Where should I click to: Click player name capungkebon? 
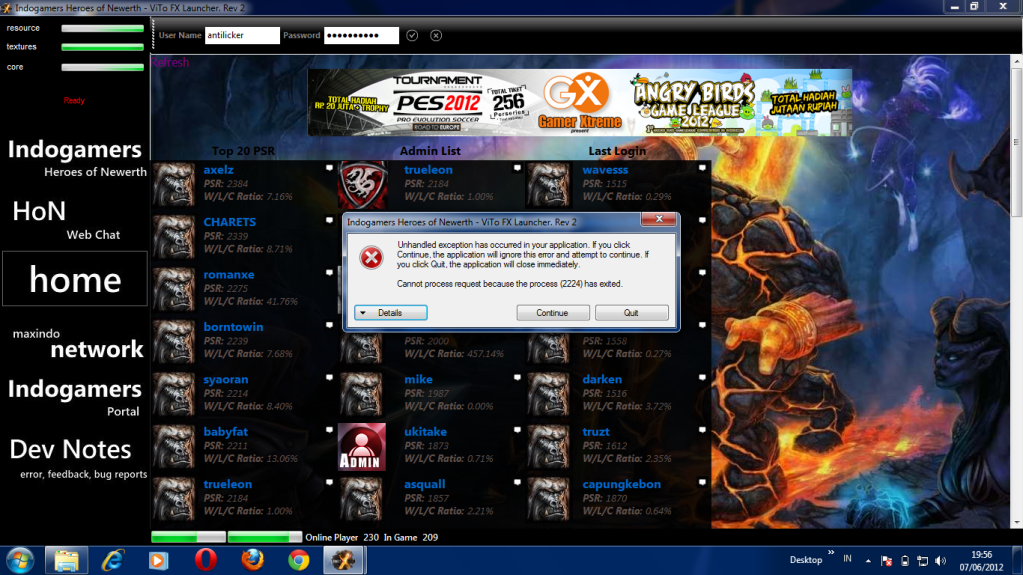click(x=621, y=484)
